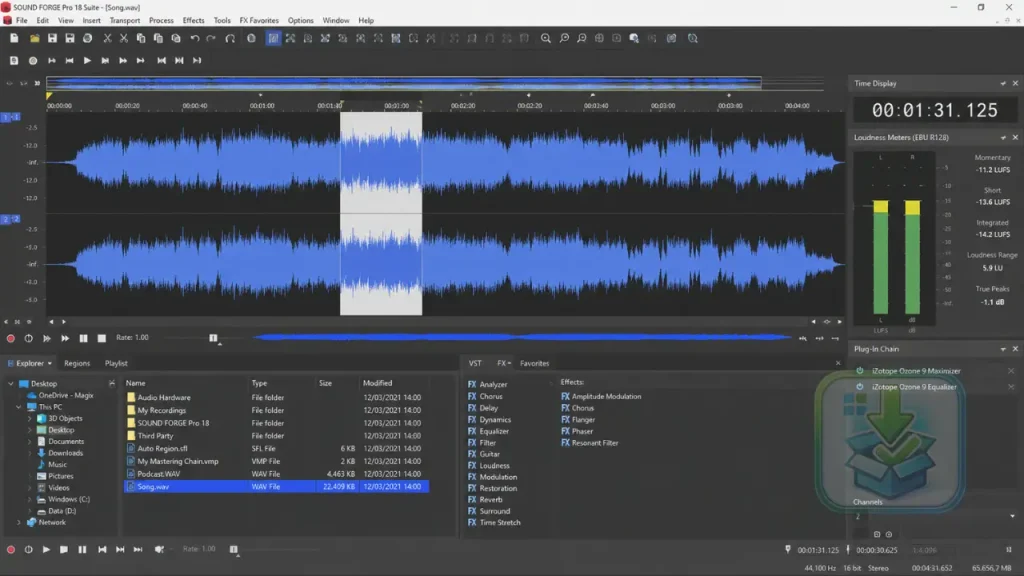Open the File menu
The width and height of the screenshot is (1024, 576).
point(22,20)
